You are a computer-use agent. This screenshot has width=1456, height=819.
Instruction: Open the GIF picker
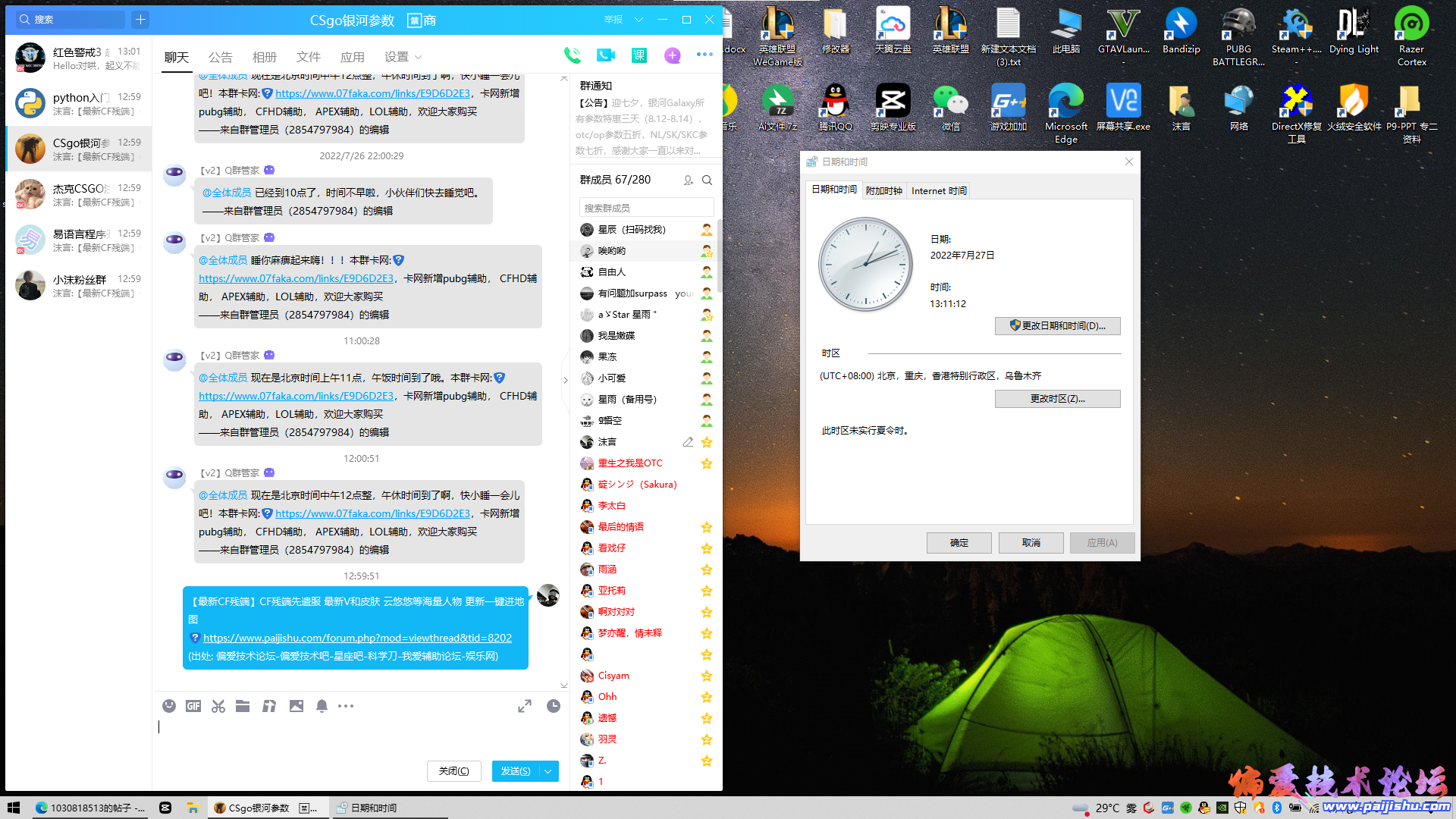(x=193, y=706)
